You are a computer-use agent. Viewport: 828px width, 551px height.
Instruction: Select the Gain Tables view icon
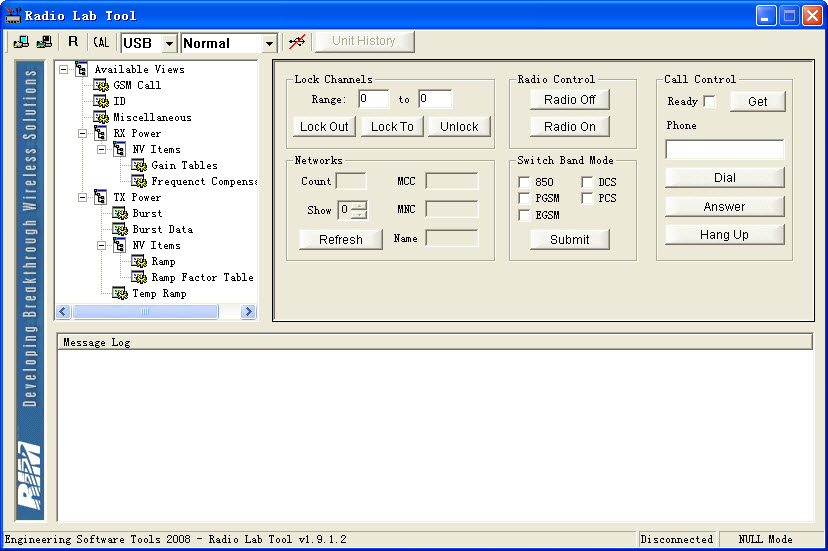139,165
